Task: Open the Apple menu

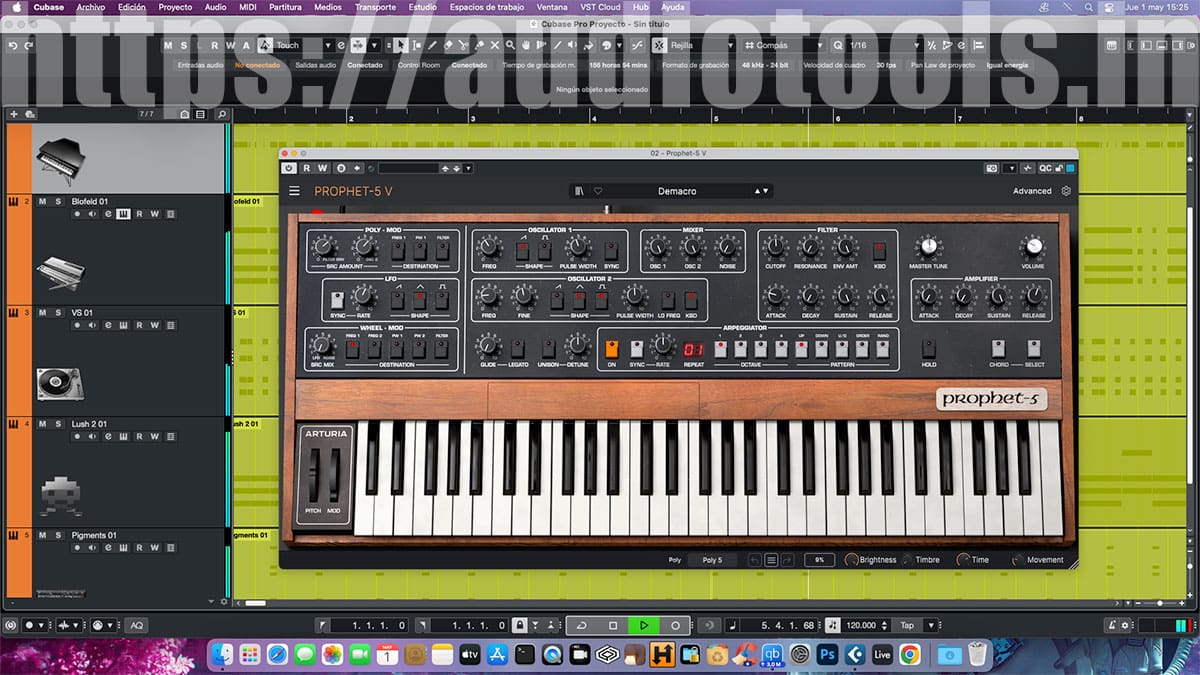Action: 16,7
